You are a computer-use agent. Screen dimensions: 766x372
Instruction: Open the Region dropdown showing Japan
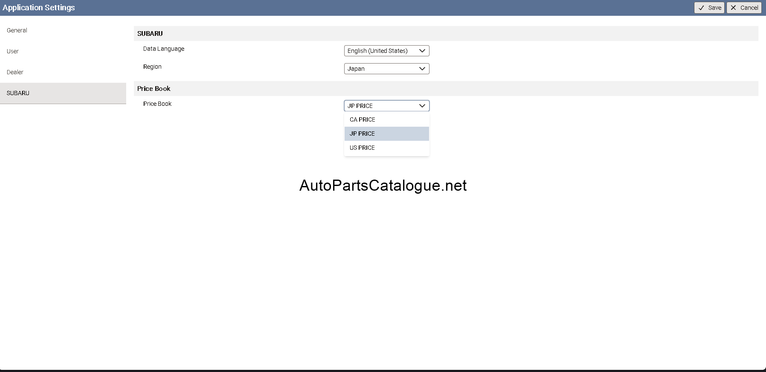(386, 69)
